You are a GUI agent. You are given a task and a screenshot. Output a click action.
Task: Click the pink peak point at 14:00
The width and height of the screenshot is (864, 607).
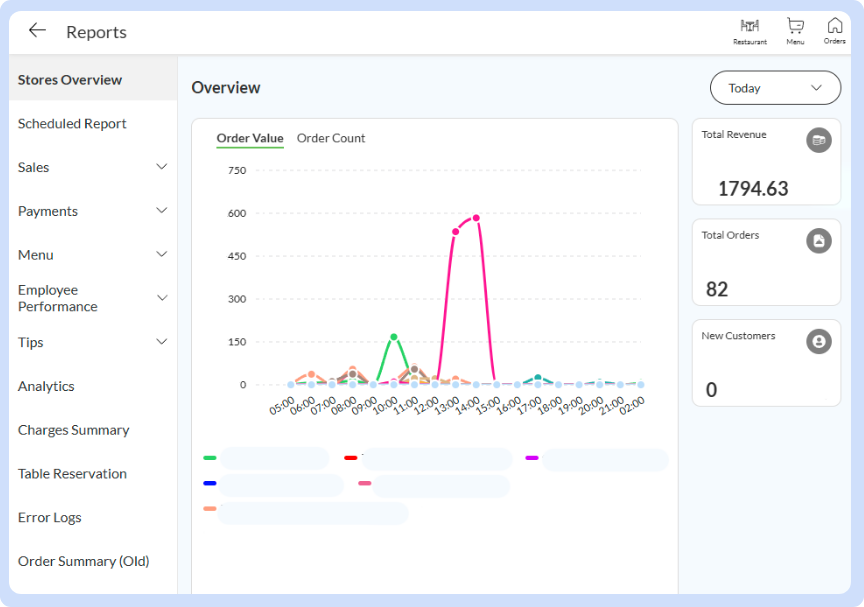point(476,218)
